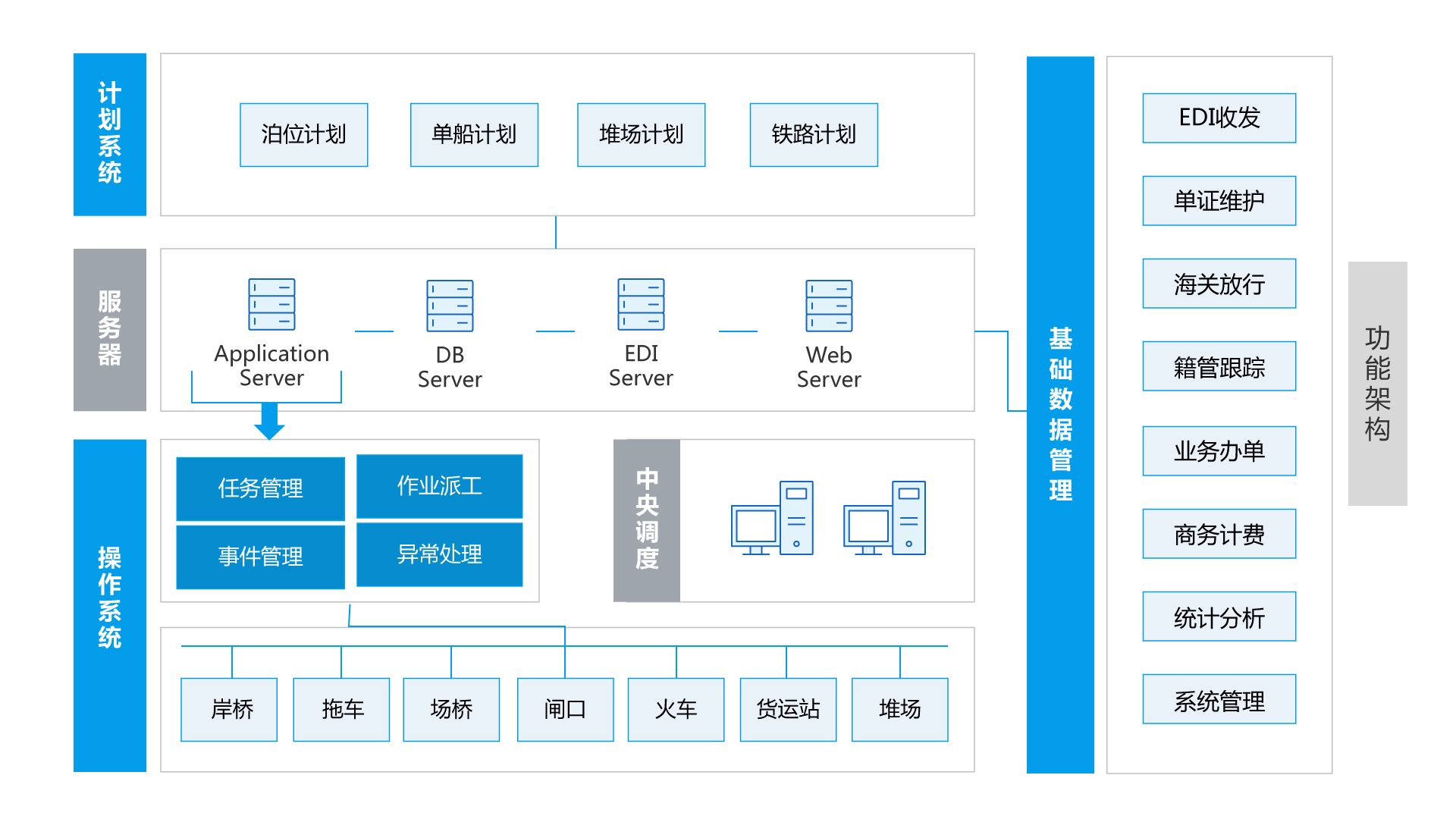Image resolution: width=1456 pixels, height=819 pixels.
Task: Click the DB Server icon
Action: click(x=450, y=306)
